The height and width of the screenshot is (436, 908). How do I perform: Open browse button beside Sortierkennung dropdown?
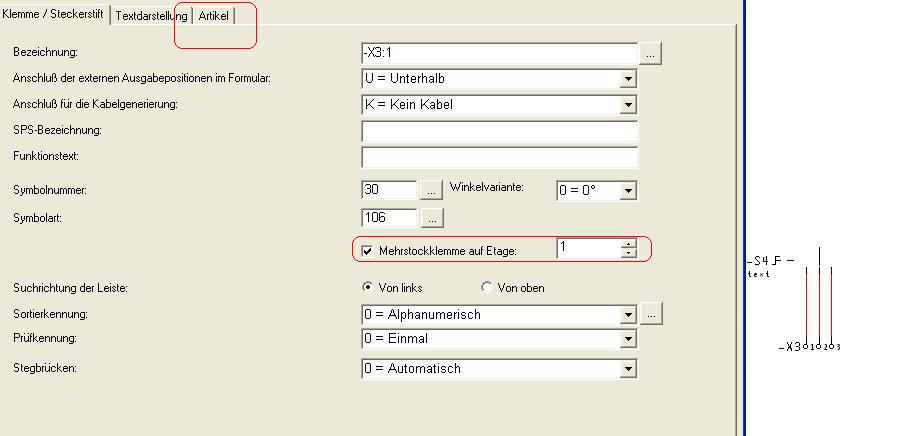651,314
